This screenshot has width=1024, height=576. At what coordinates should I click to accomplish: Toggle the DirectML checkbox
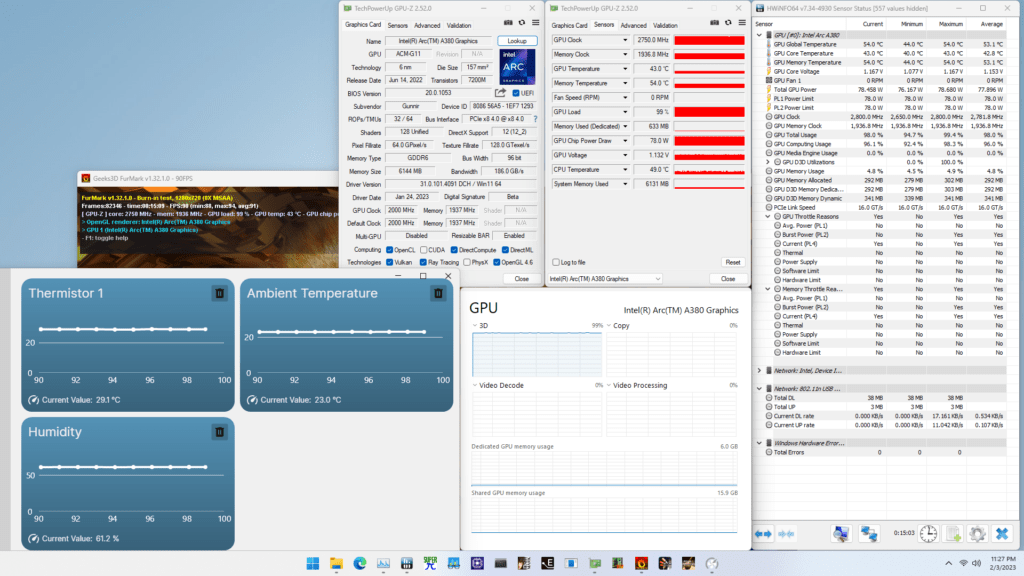pos(505,249)
